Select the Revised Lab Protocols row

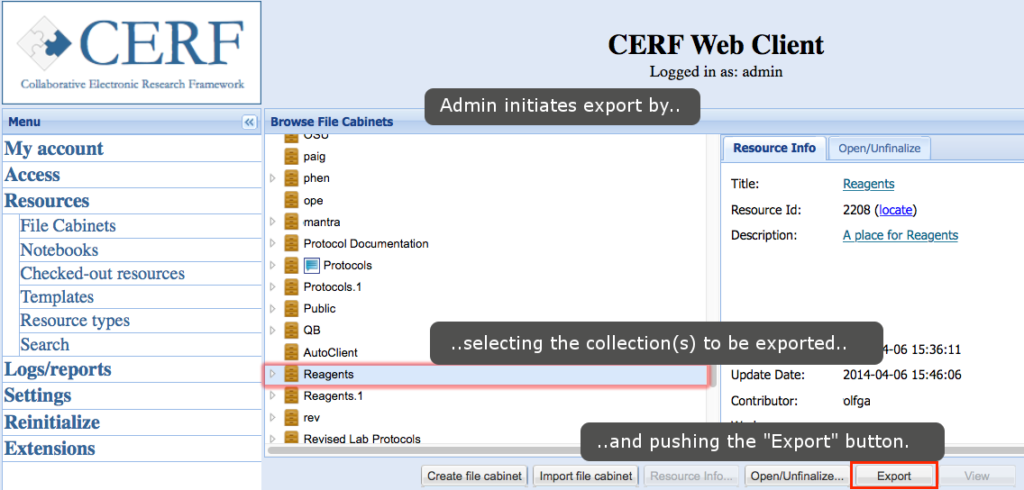point(486,438)
